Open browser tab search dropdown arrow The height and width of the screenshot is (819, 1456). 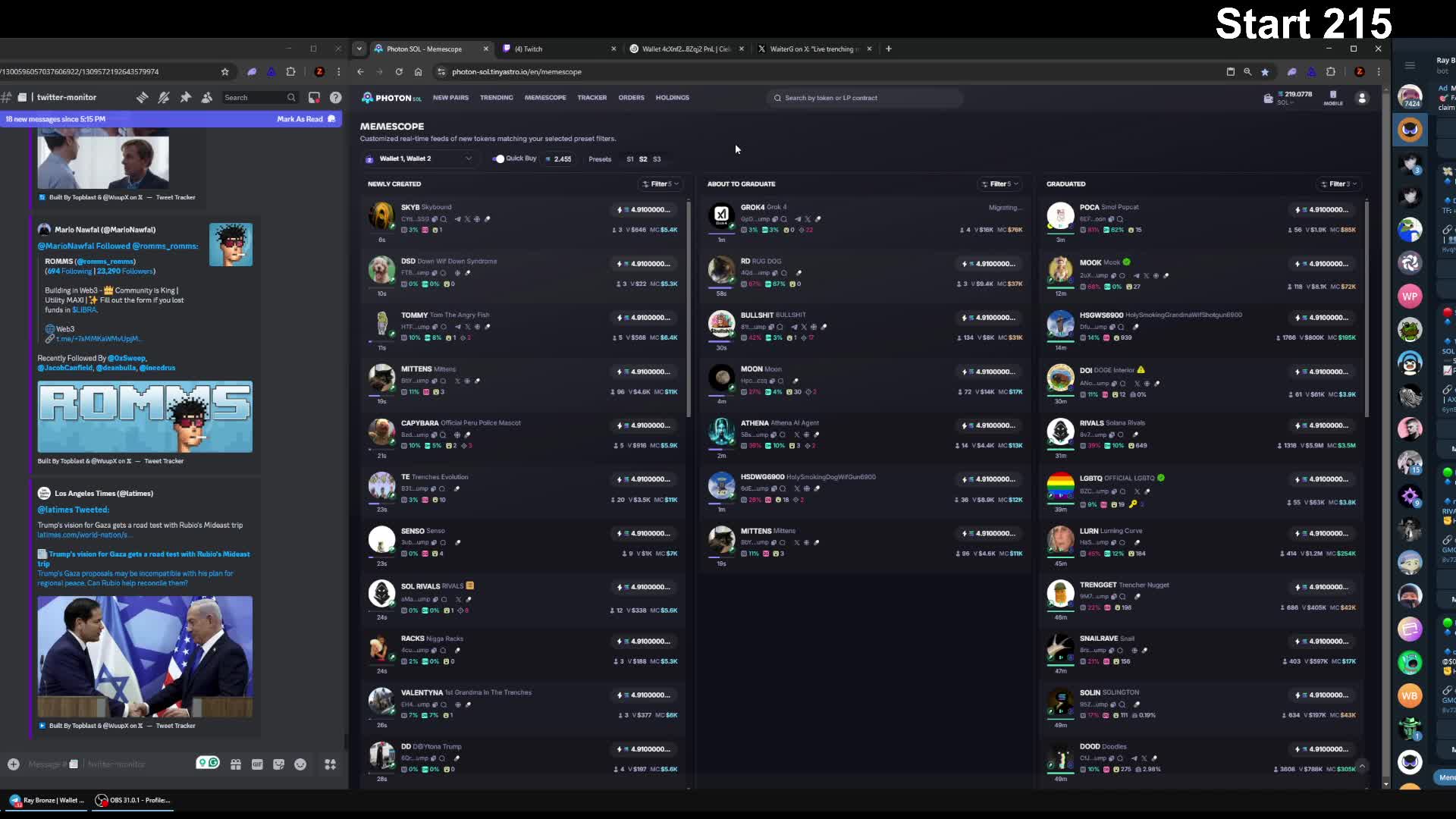tap(359, 49)
